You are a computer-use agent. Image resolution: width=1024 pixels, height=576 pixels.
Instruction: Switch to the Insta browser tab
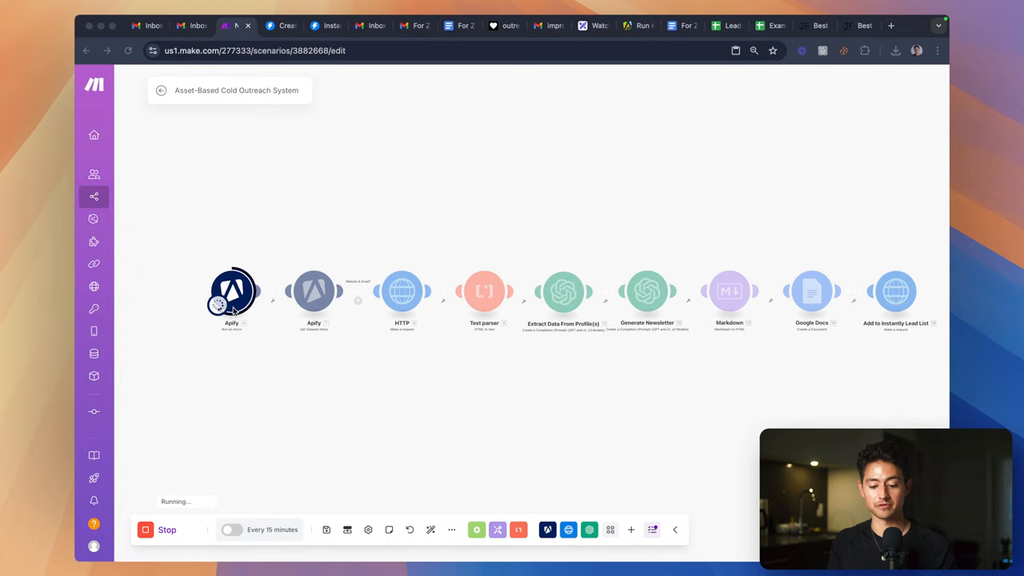coord(327,25)
